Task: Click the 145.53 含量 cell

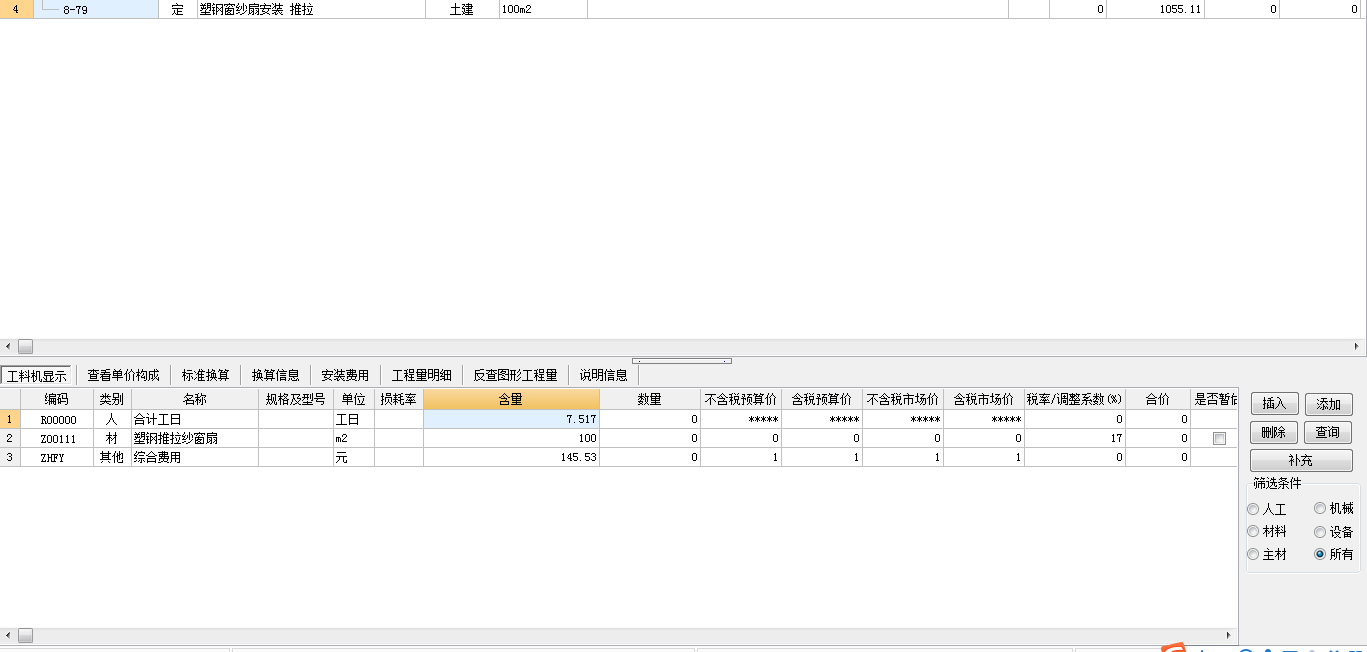Action: pos(511,457)
